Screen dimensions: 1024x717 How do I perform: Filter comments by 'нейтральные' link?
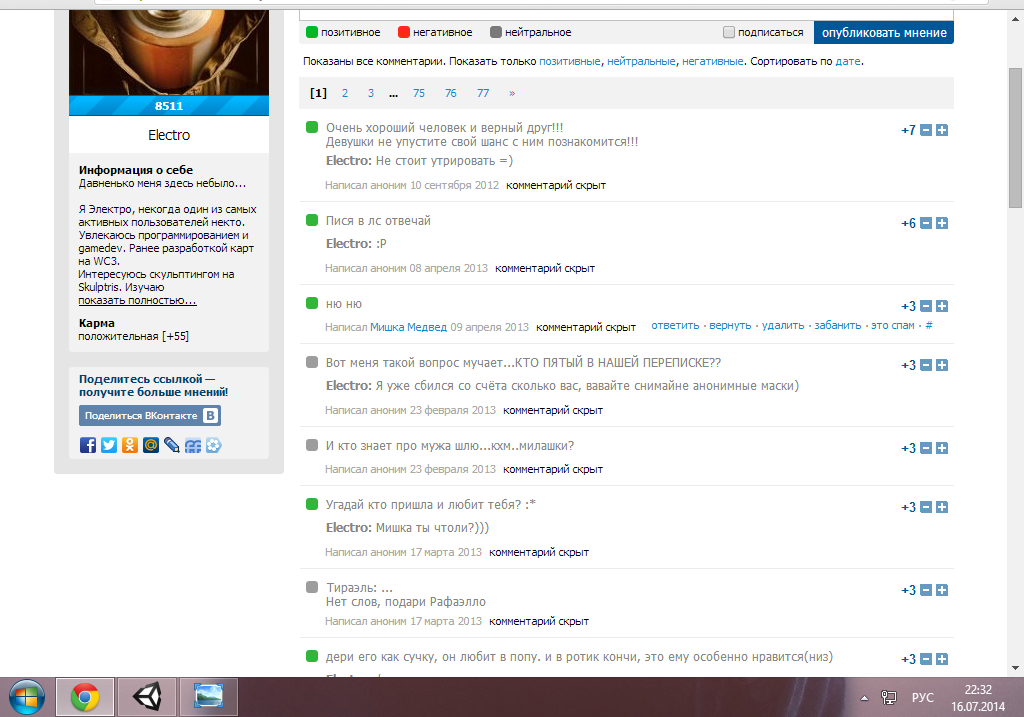pyautogui.click(x=641, y=61)
